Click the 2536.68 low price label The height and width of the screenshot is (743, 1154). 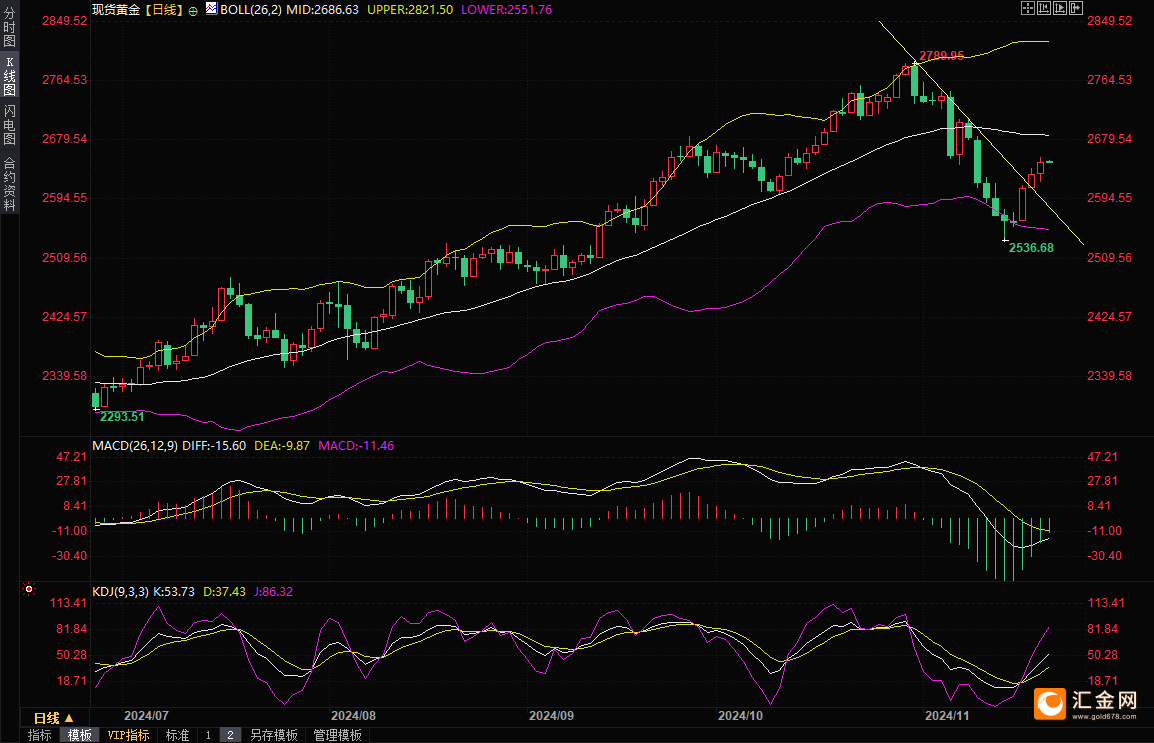coord(1031,248)
